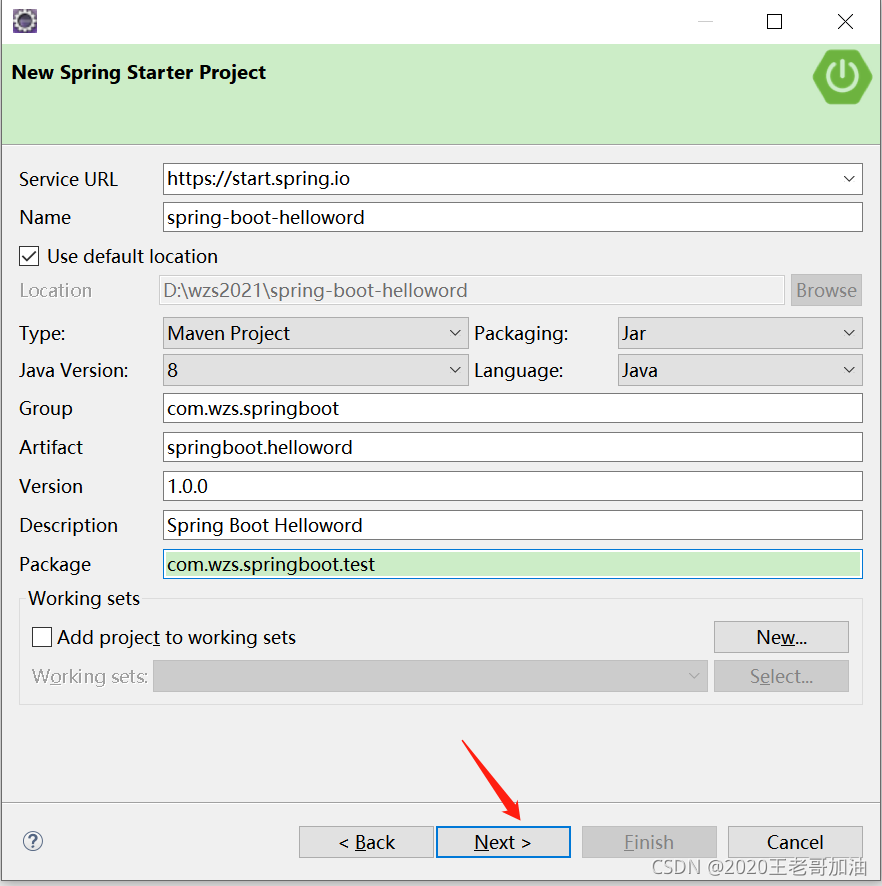Click the Back button
The height and width of the screenshot is (886, 882).
pyautogui.click(x=366, y=842)
